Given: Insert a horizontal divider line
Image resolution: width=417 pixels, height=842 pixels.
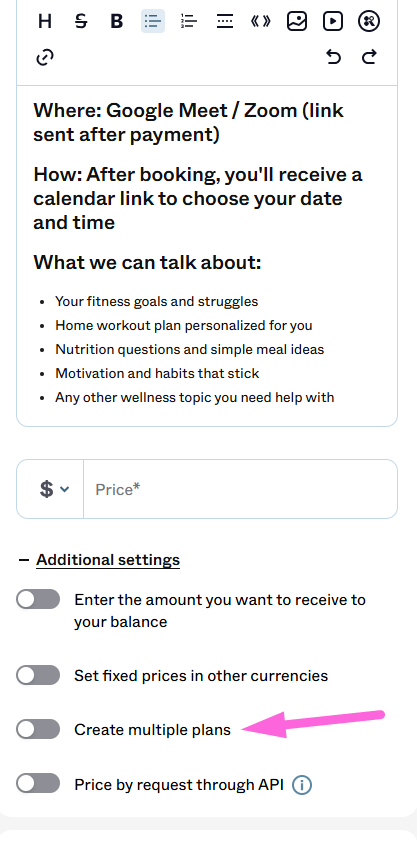Looking at the screenshot, I should click(225, 21).
